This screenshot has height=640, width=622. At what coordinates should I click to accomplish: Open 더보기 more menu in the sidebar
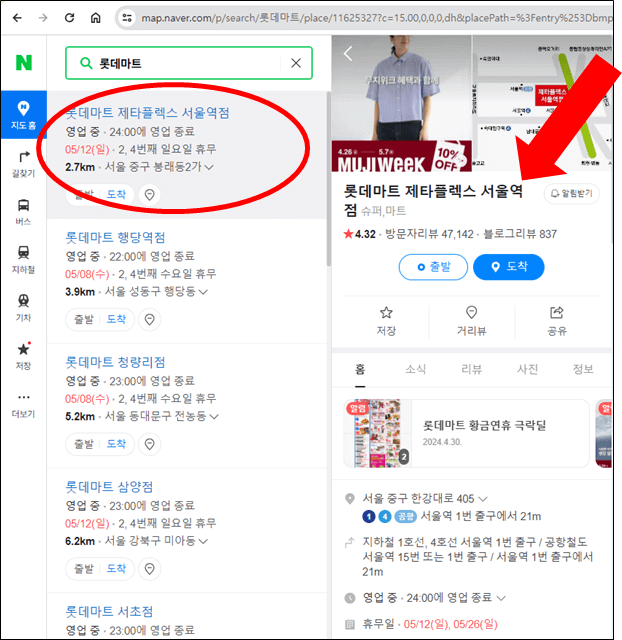[x=24, y=405]
